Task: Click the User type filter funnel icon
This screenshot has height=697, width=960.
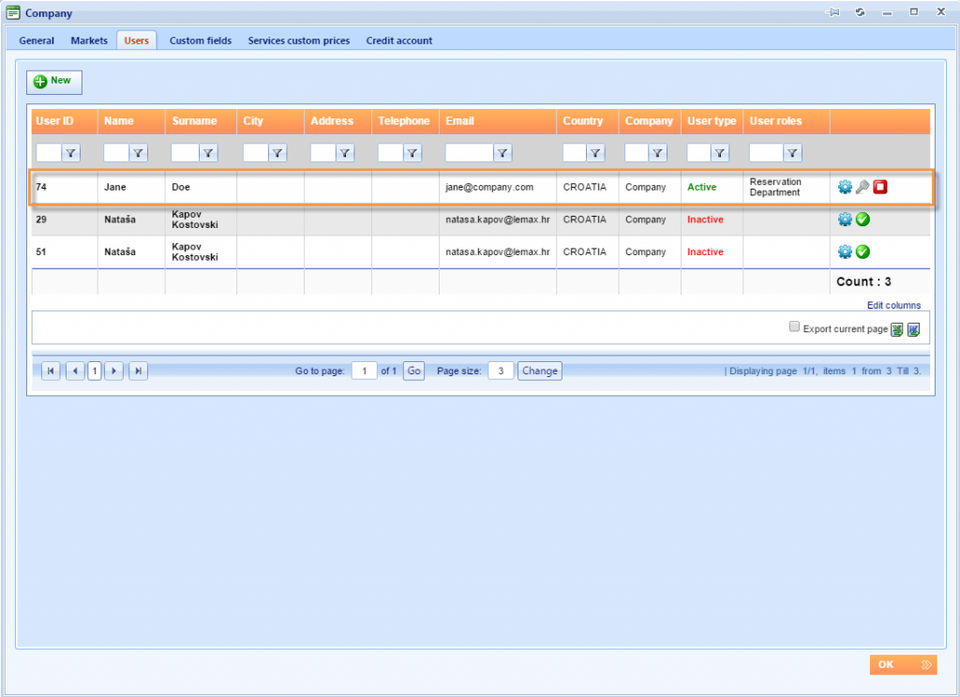Action: click(720, 153)
